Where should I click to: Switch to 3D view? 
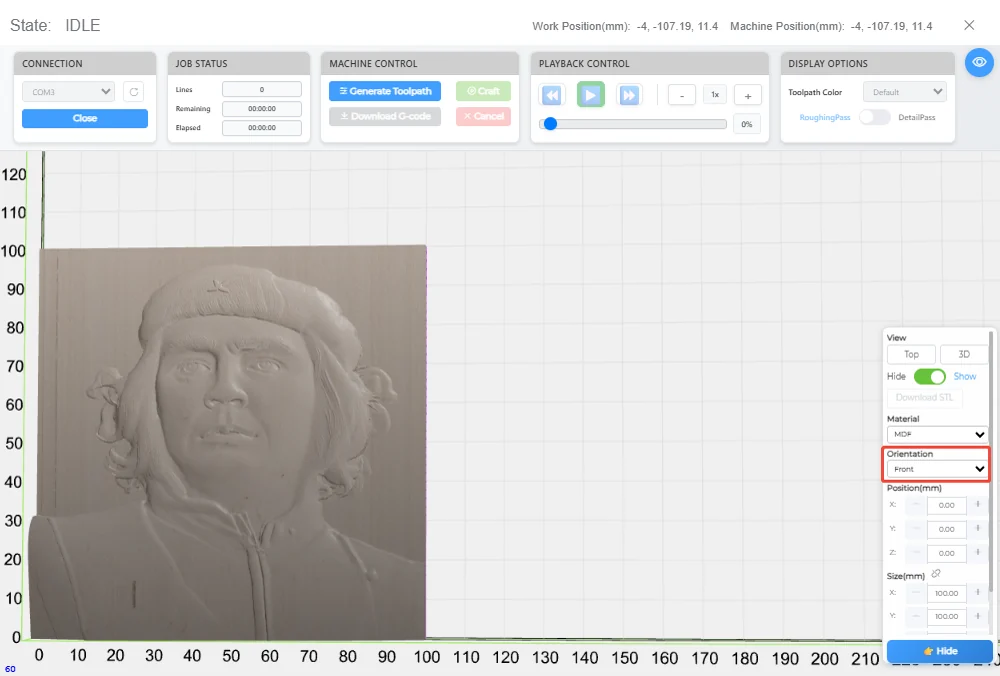point(964,354)
